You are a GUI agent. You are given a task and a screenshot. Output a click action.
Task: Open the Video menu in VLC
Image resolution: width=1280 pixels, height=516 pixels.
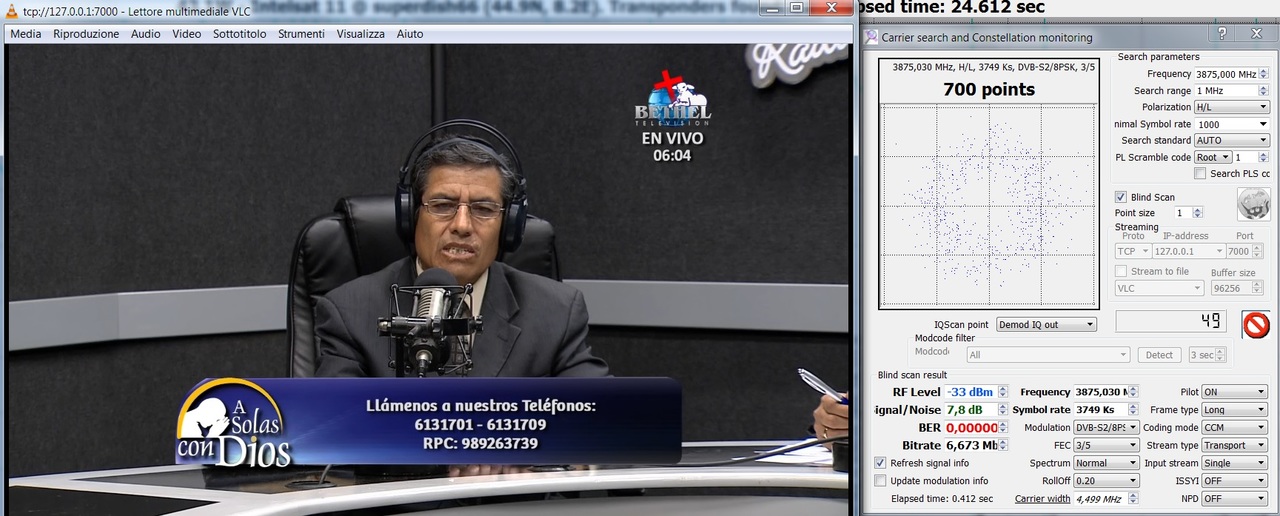pyautogui.click(x=187, y=34)
